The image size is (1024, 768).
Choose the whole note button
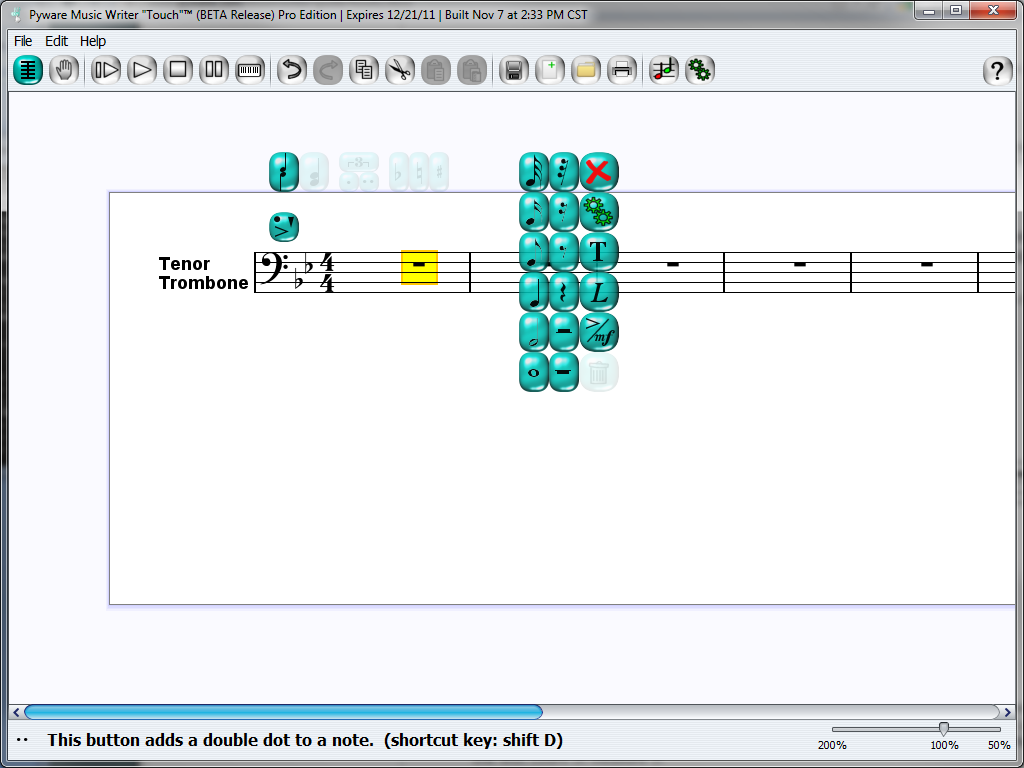point(534,372)
